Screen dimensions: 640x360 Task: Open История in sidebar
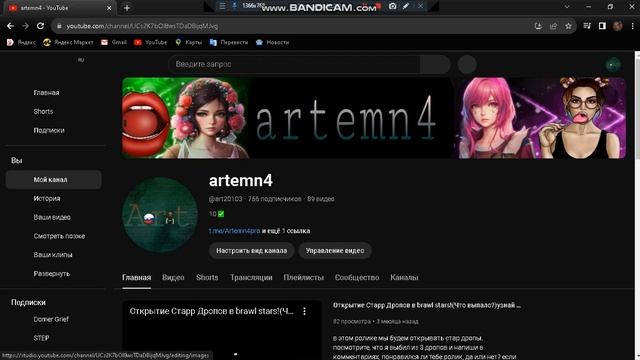[x=47, y=198]
